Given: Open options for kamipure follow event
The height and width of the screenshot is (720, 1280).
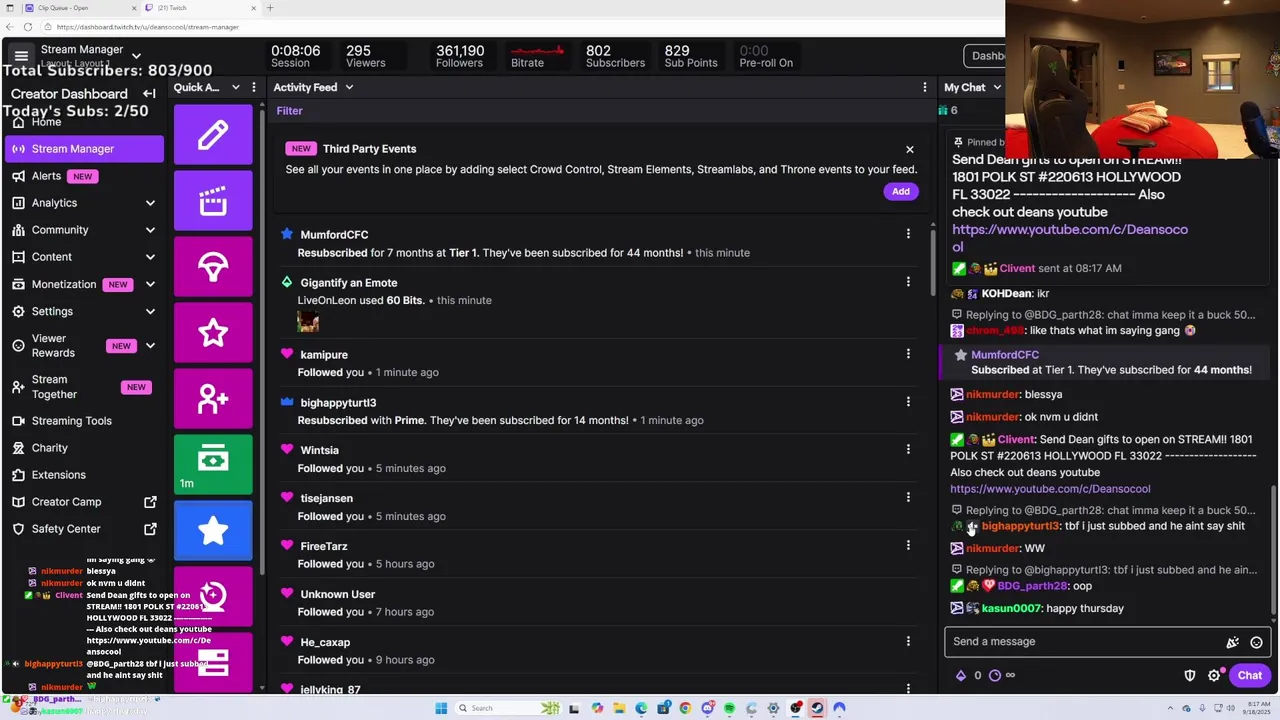Looking at the screenshot, I should click(x=908, y=354).
